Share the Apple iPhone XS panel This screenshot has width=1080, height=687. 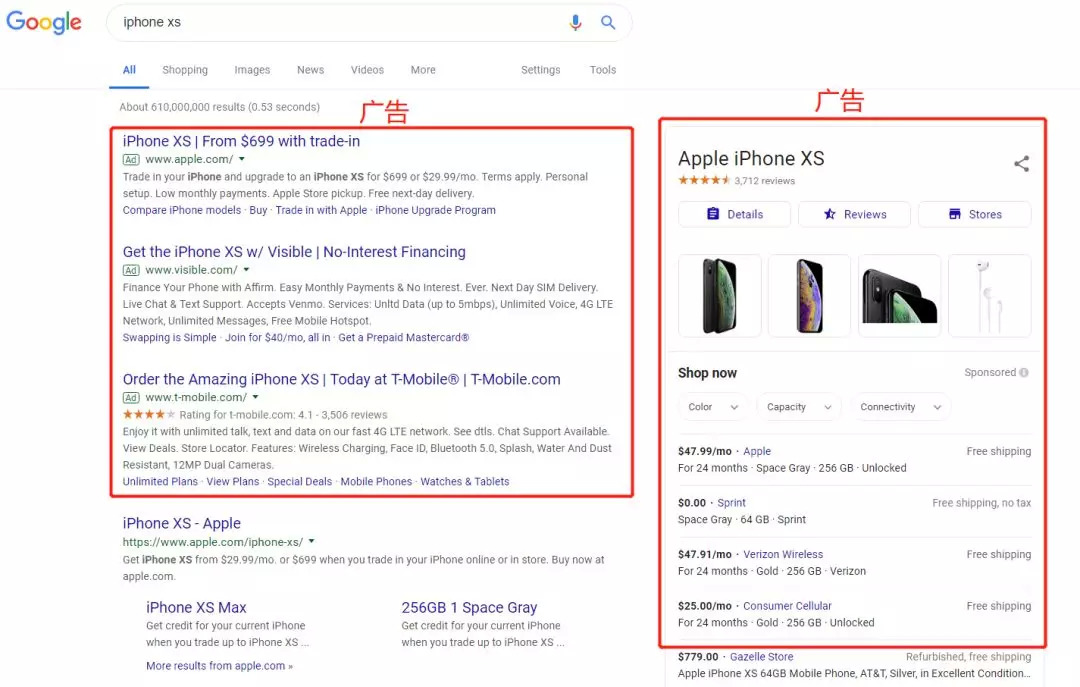coord(1021,164)
